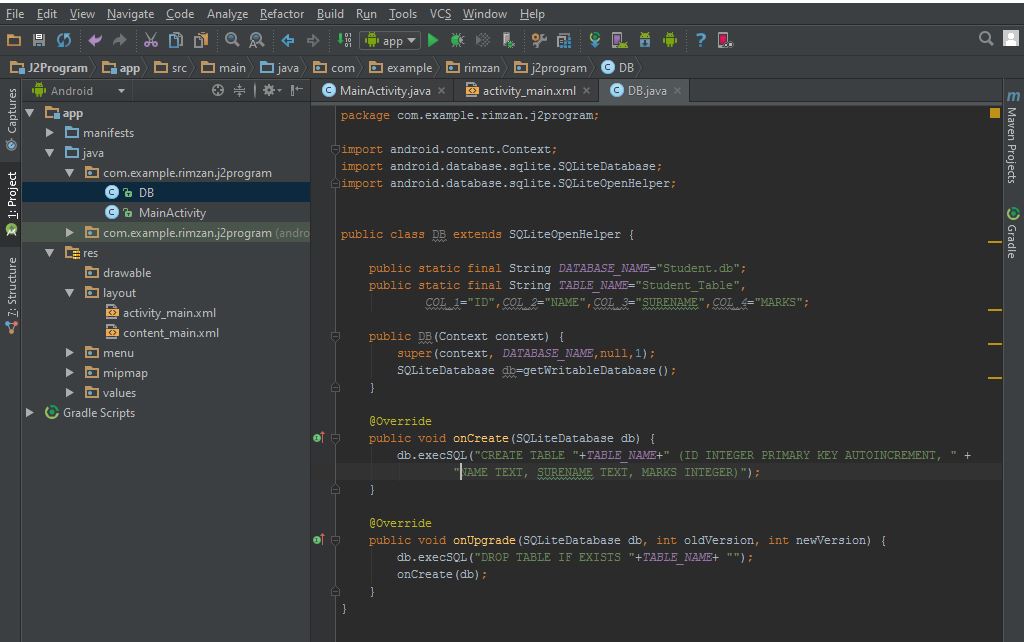
Task: Click the Save All floppy icon
Action: point(39,40)
